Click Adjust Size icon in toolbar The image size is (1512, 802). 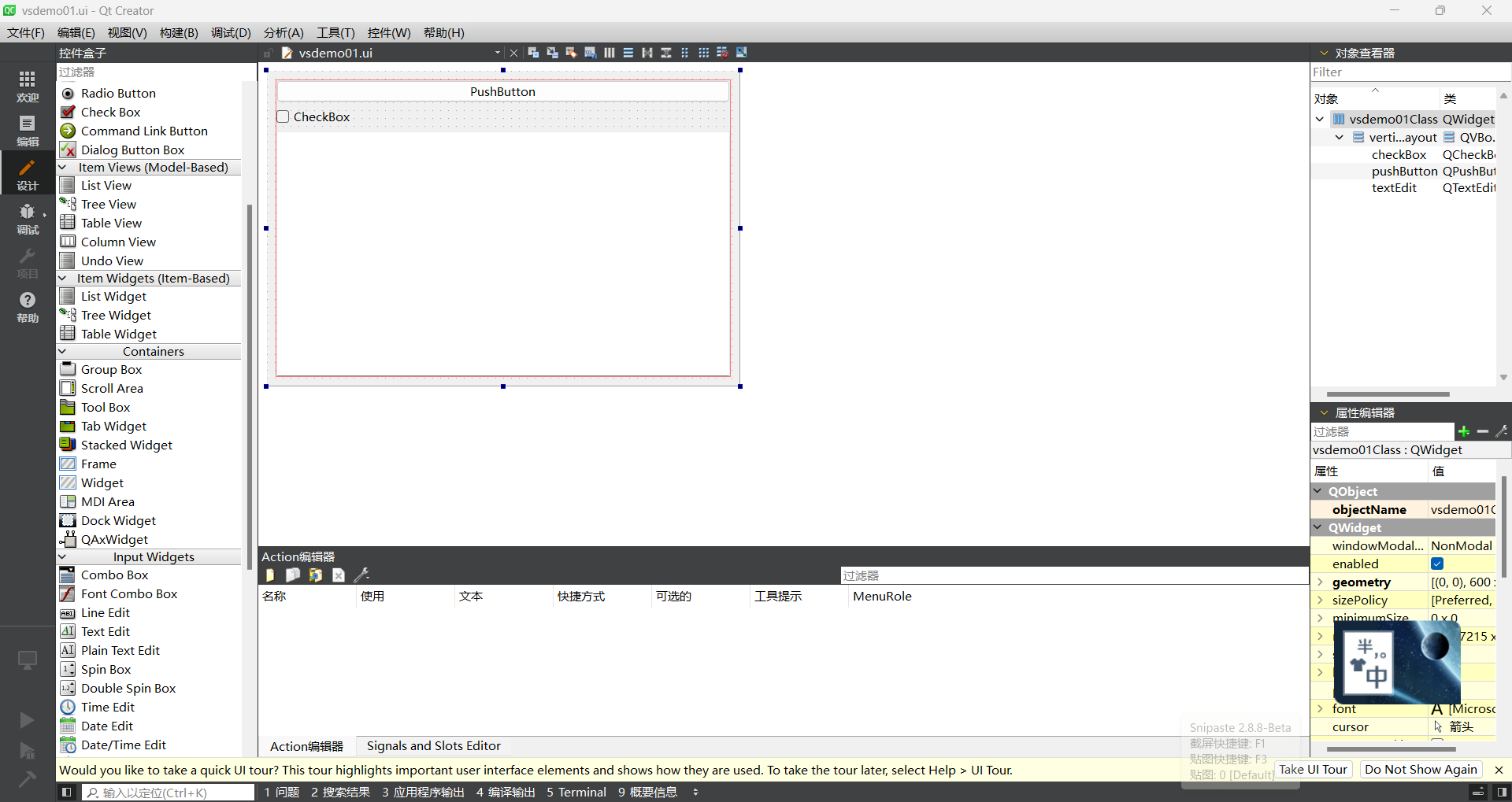[x=741, y=53]
